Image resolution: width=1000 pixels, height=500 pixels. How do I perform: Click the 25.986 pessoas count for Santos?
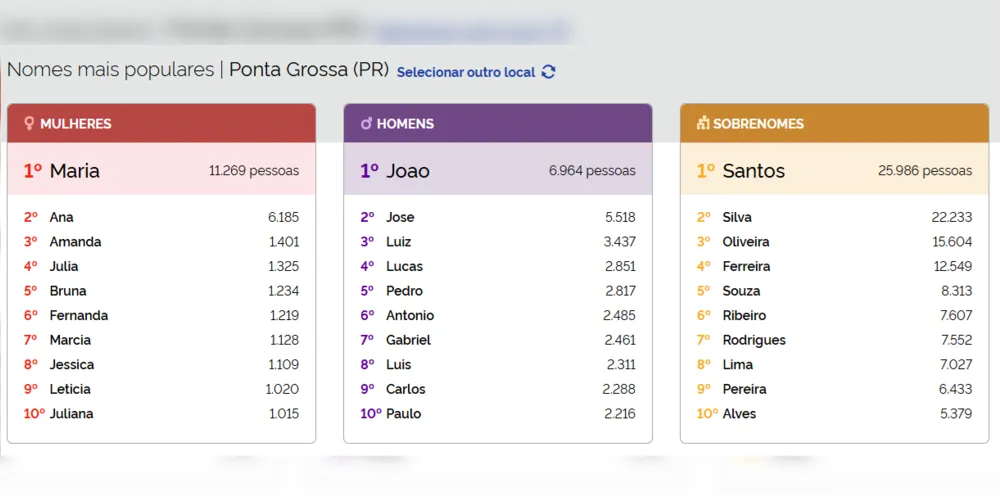[x=925, y=171]
